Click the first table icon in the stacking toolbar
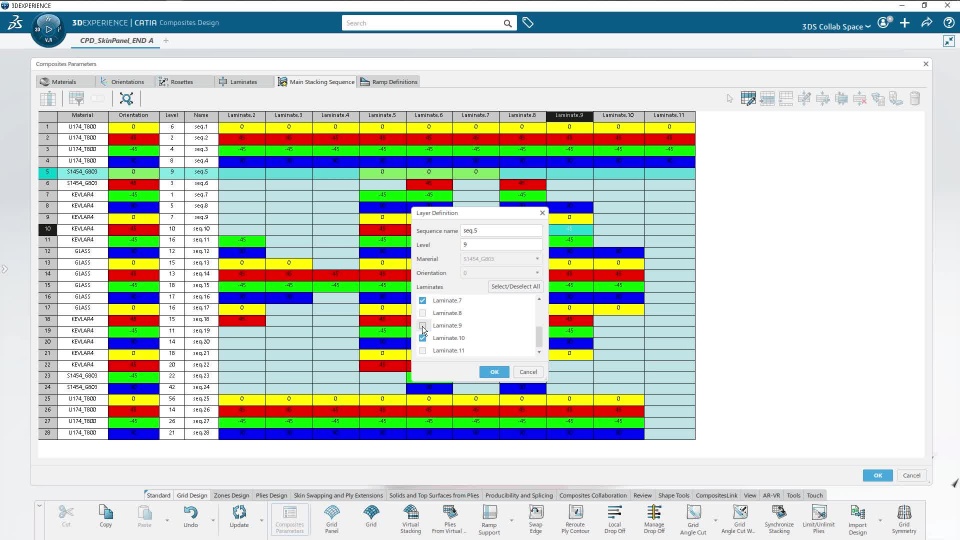Screen dimensions: 960x540 [x=48, y=99]
